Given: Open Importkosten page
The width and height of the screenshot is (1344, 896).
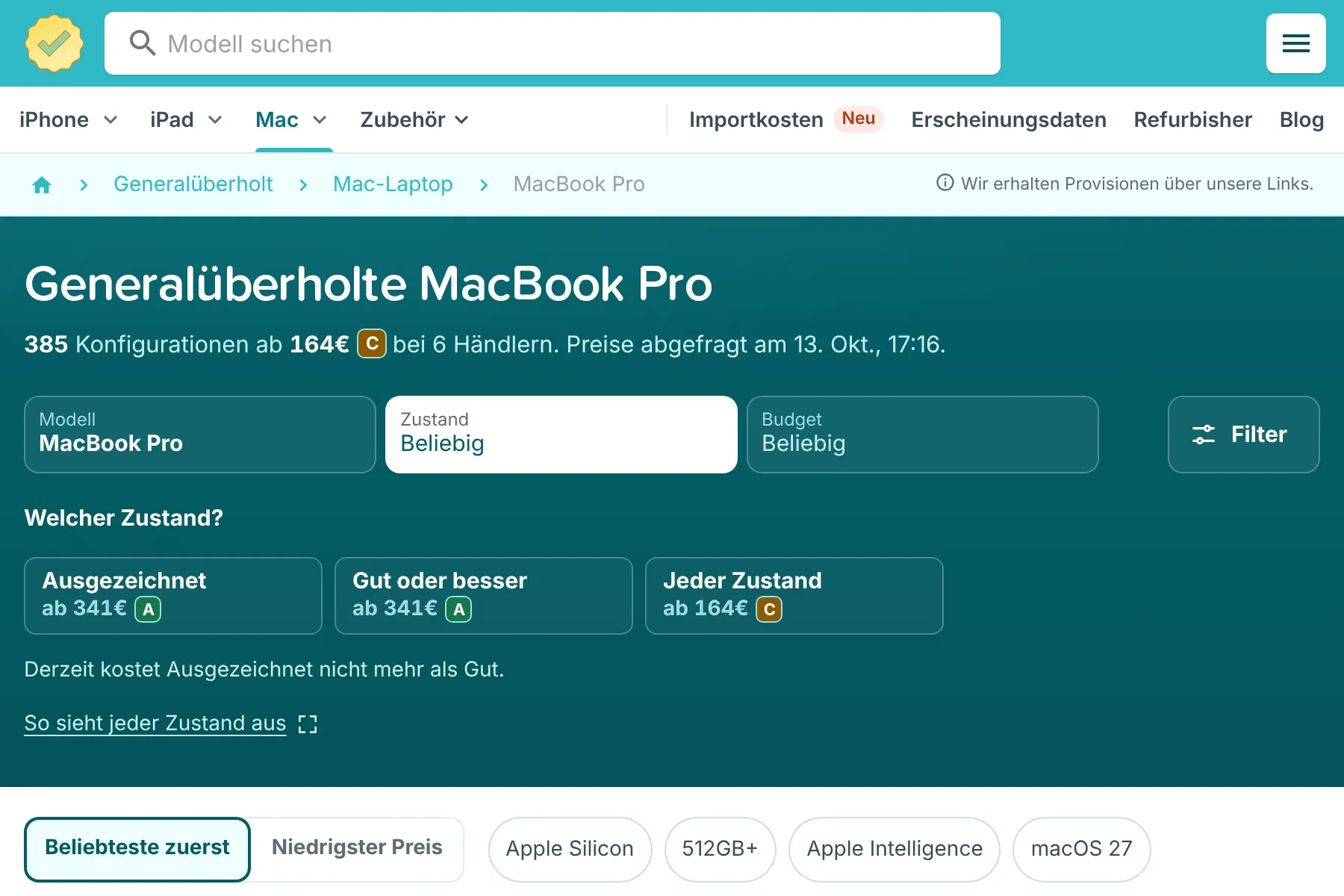Looking at the screenshot, I should (x=756, y=119).
